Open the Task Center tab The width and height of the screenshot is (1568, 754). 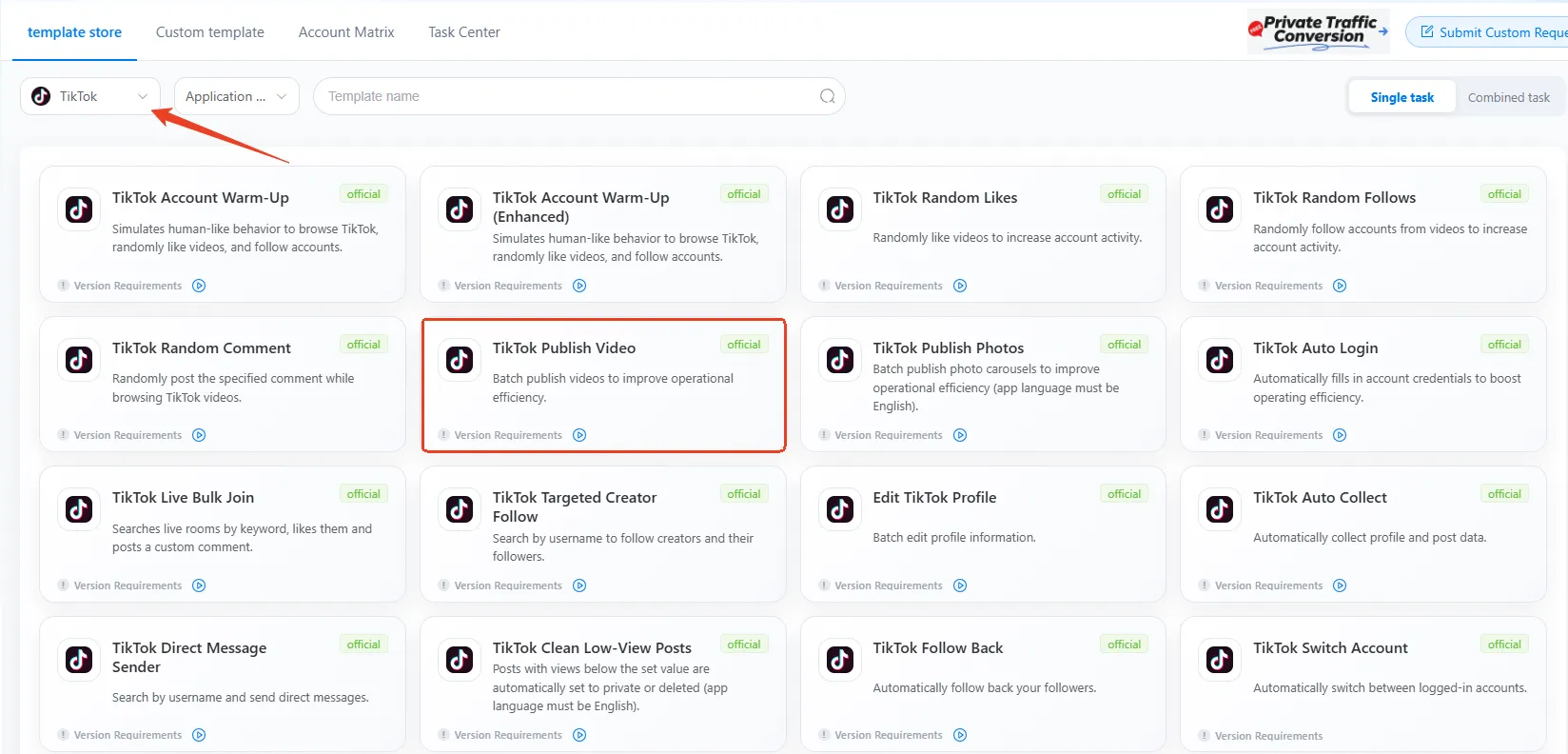click(464, 32)
